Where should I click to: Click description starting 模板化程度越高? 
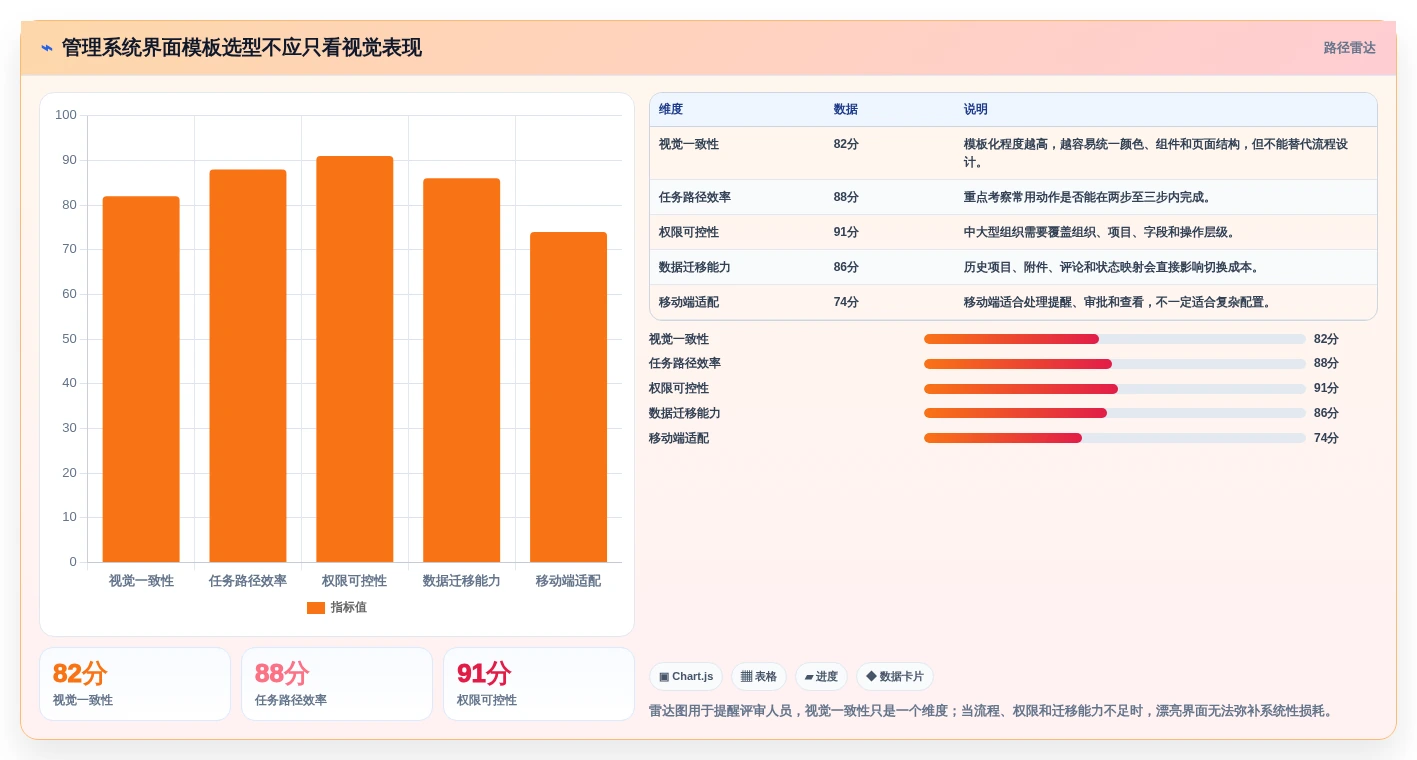1155,153
